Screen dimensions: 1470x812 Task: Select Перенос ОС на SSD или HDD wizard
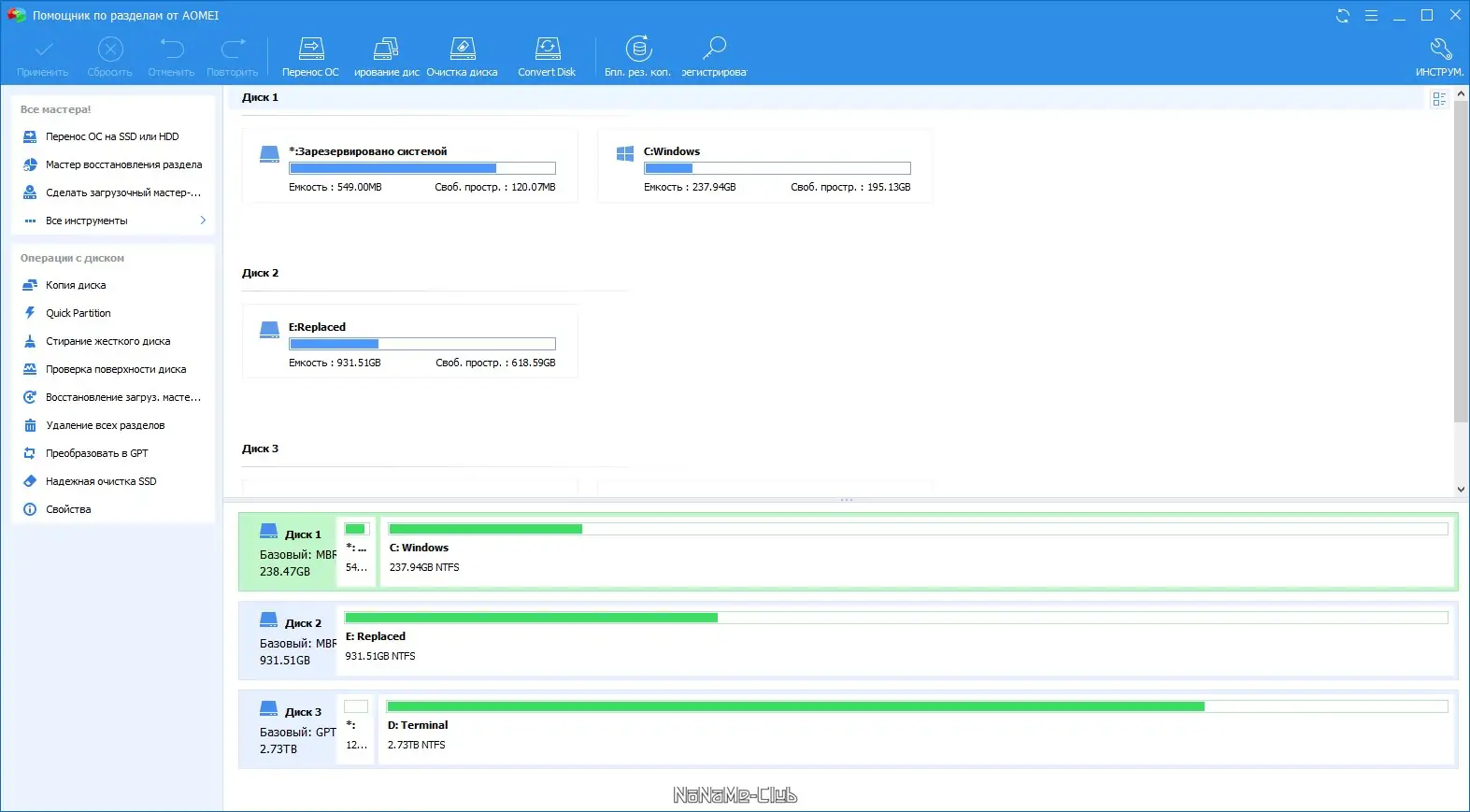coord(114,136)
